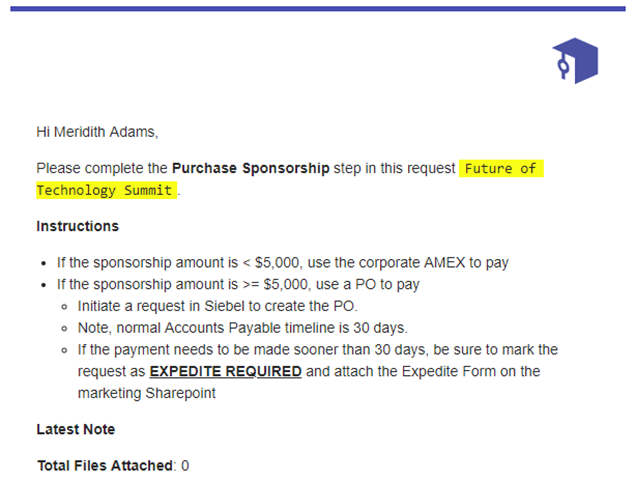Click the Please complete the sentence start

(x=102, y=168)
